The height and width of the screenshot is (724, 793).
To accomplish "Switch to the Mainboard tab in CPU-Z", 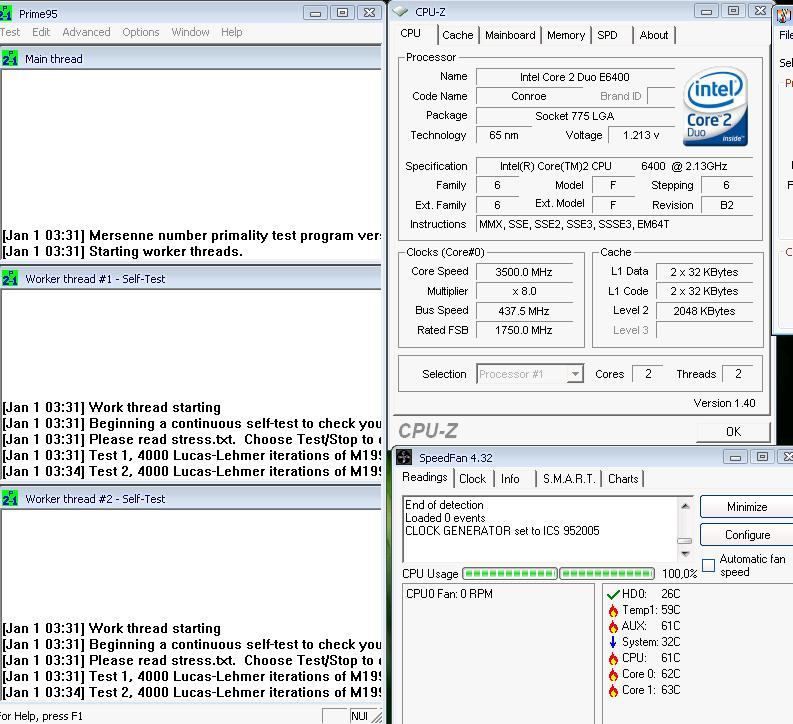I will pyautogui.click(x=510, y=35).
